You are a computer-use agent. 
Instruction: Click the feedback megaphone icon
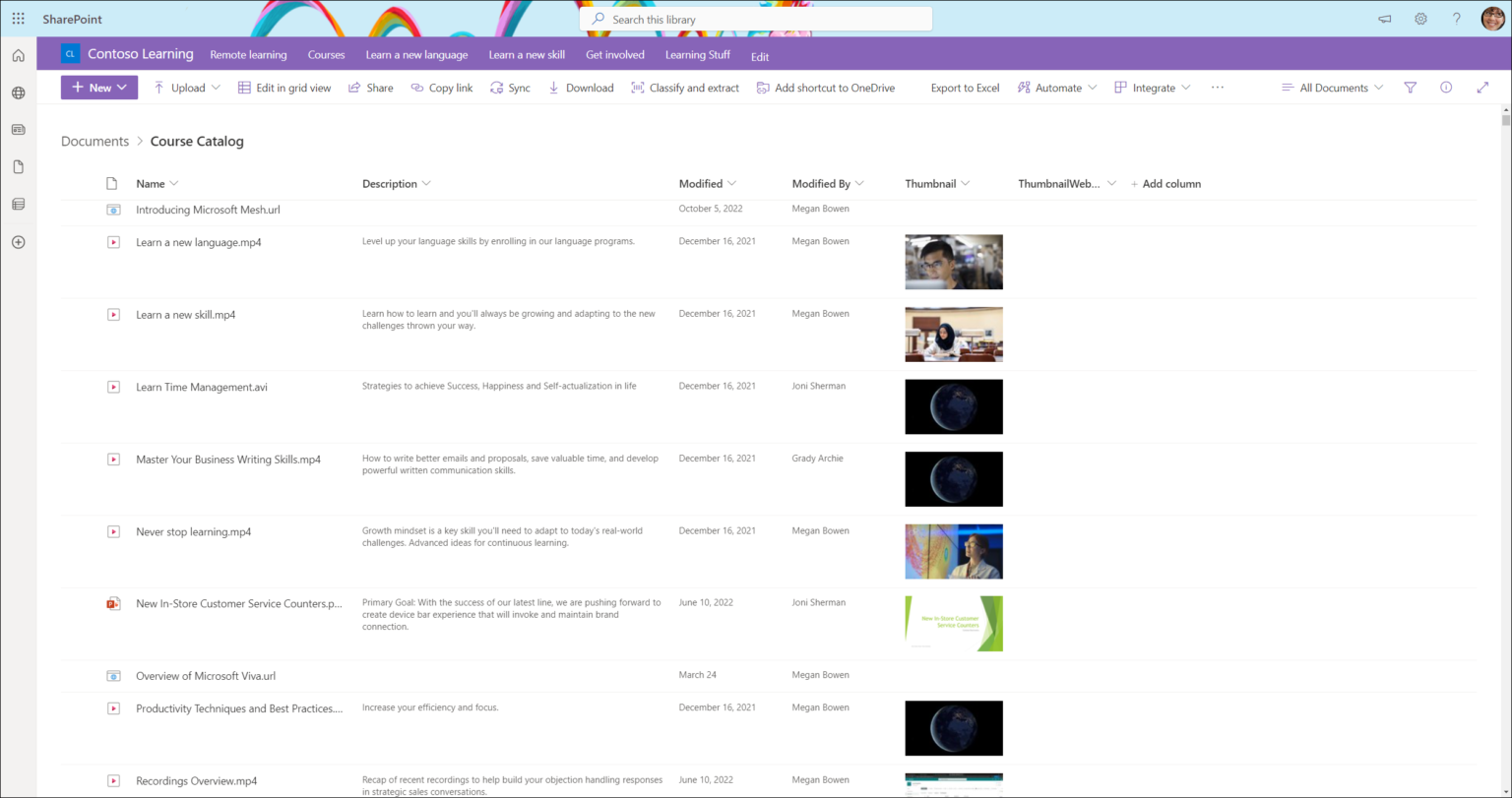1384,18
